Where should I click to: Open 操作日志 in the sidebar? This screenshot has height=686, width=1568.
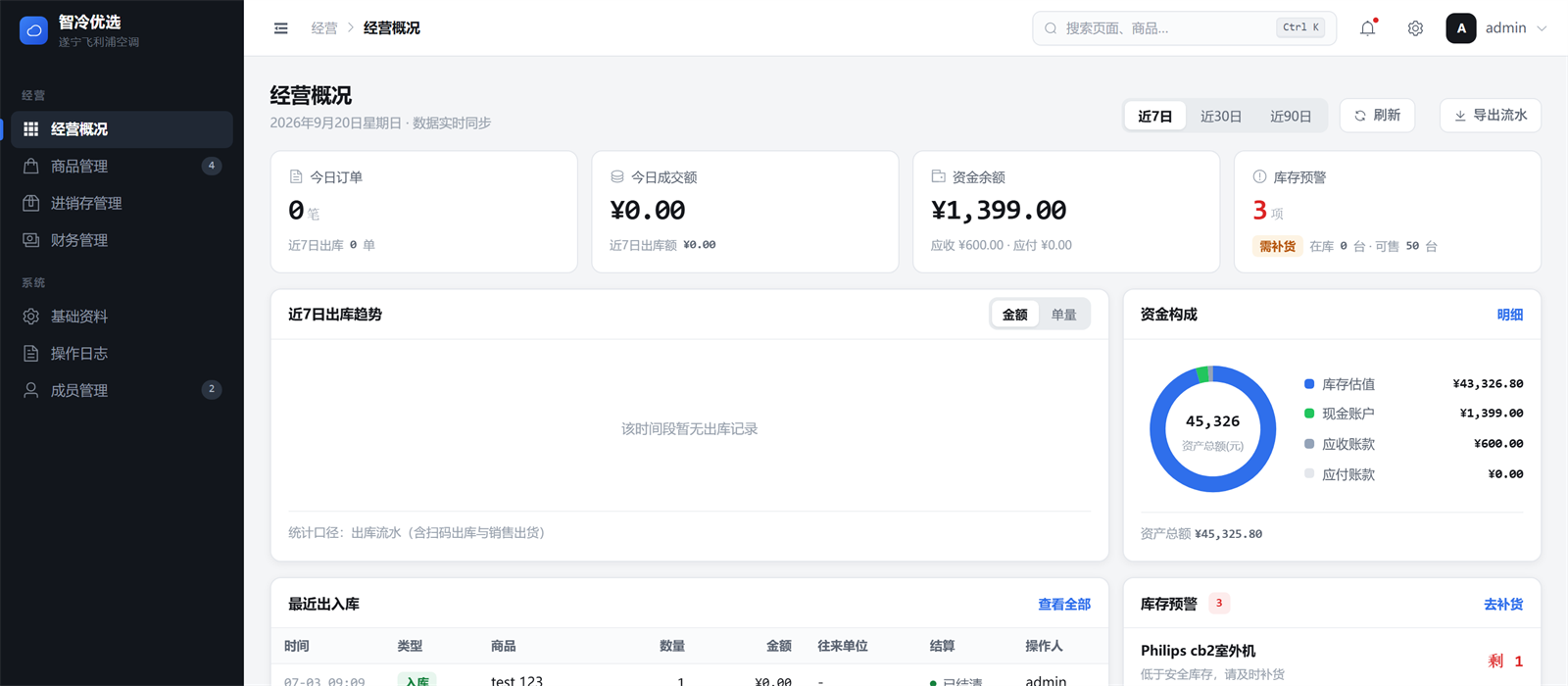point(122,354)
